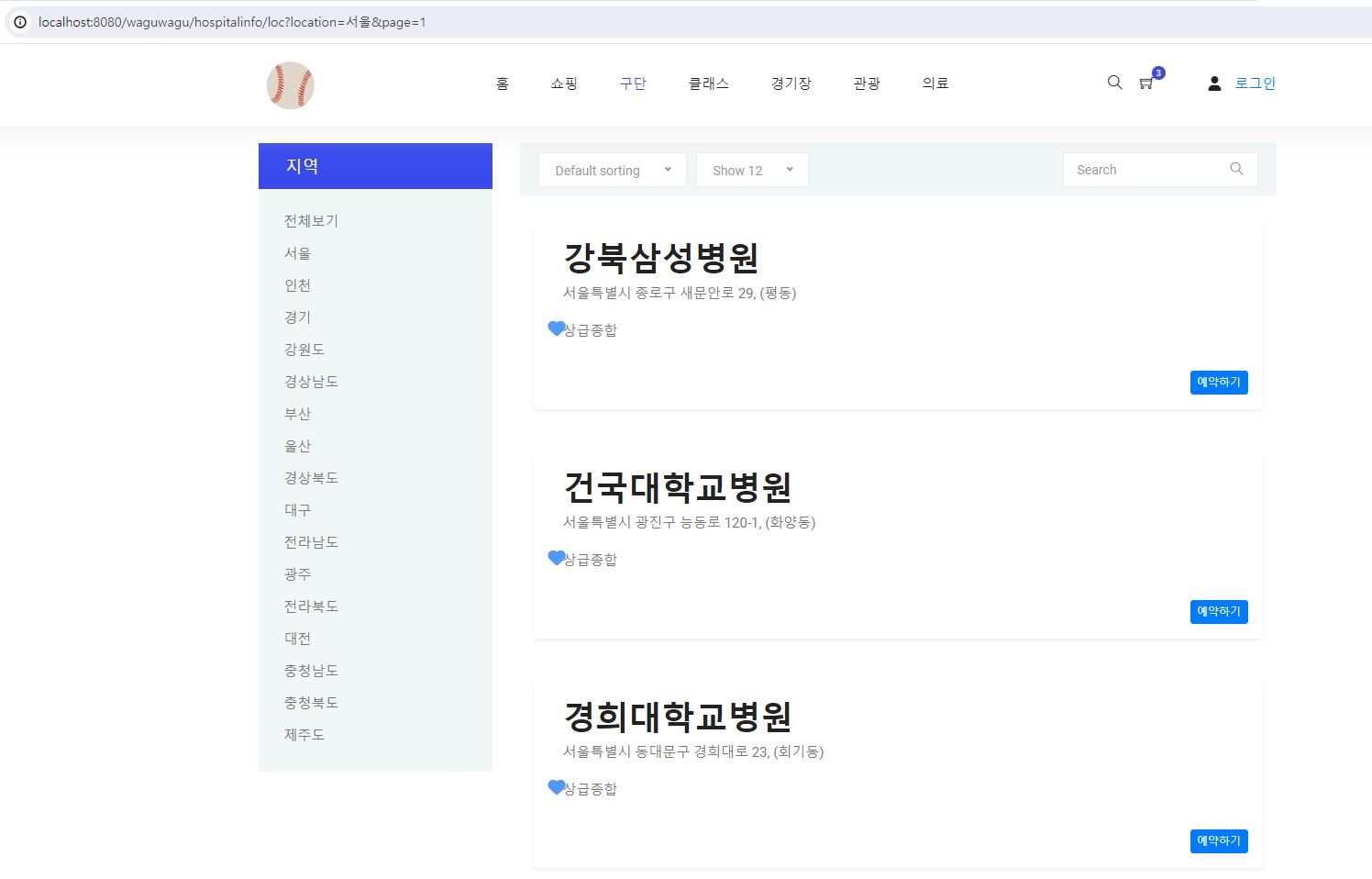Filter hospitals by 강원도
The width and height of the screenshot is (1372, 879).
tap(304, 350)
